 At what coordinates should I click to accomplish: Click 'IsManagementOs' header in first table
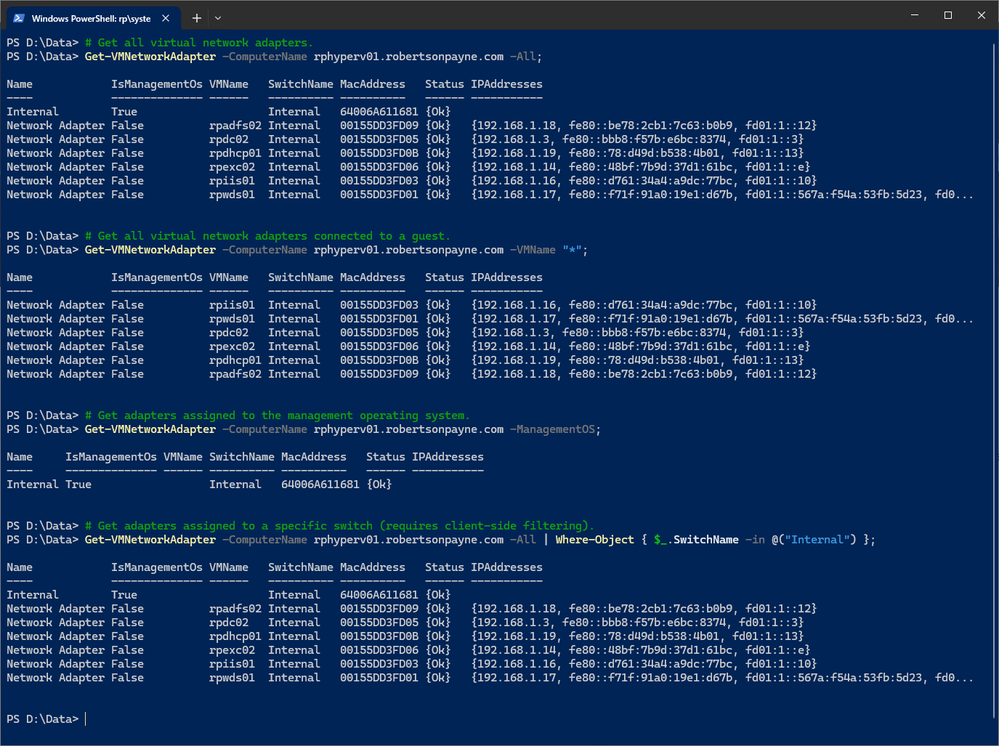[157, 84]
